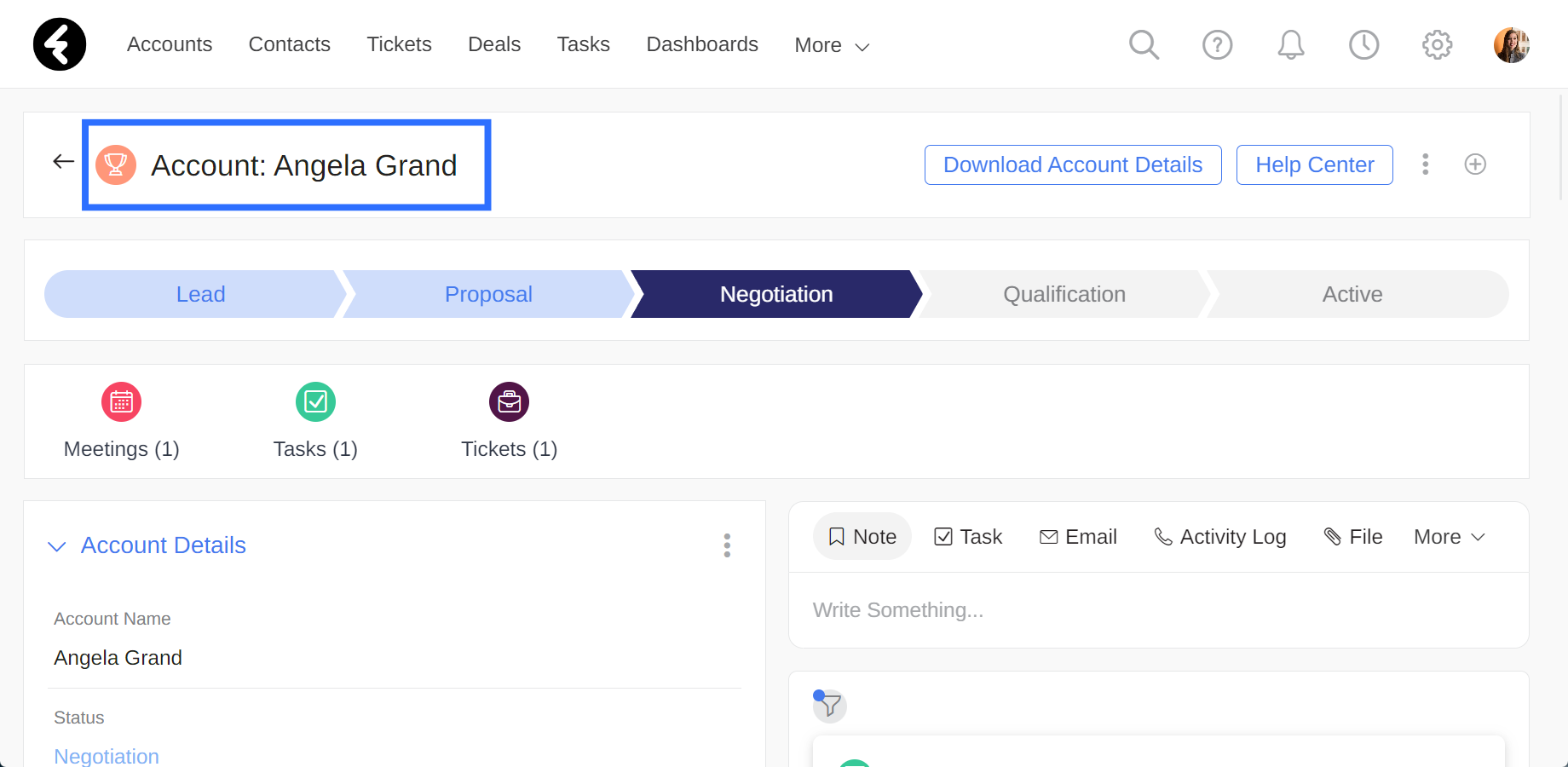1568x767 pixels.
Task: Select the Note tab
Action: pyautogui.click(x=862, y=537)
